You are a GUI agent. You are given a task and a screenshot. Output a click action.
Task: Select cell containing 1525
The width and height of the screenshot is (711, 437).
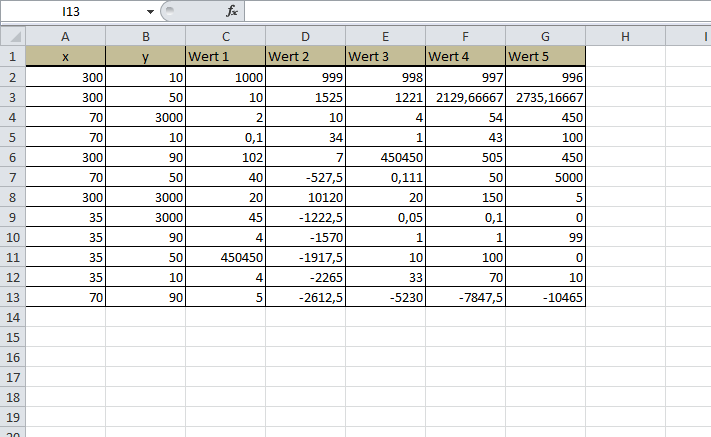click(305, 97)
